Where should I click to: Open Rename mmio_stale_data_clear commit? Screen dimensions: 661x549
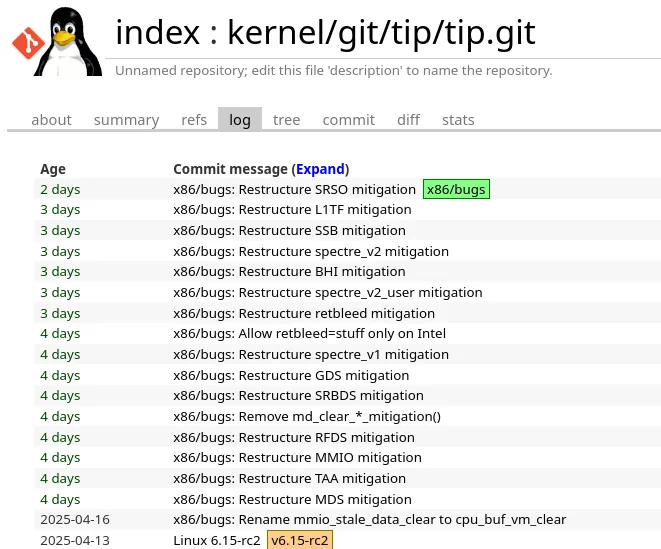coord(369,519)
